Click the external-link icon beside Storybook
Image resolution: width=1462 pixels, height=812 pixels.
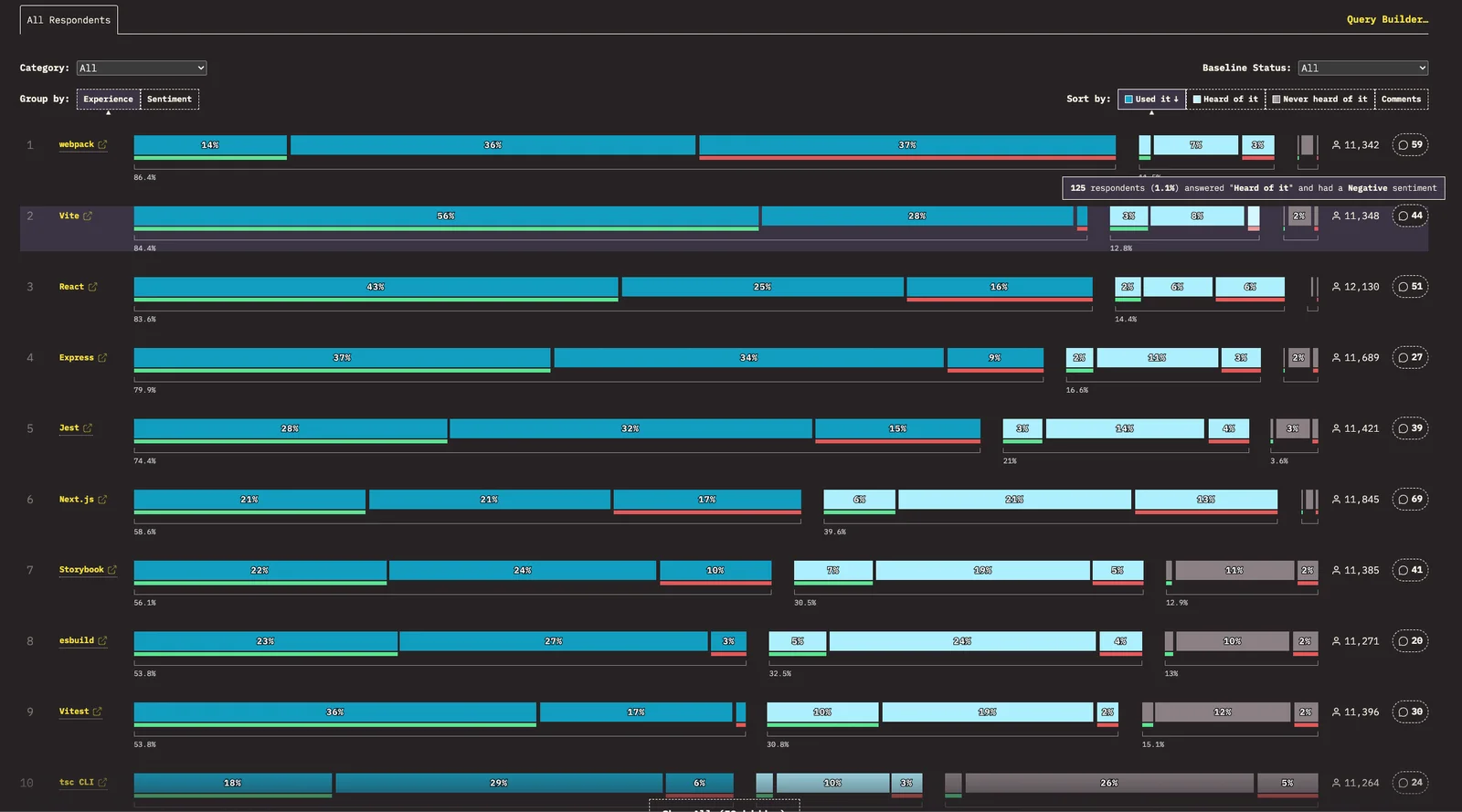point(112,570)
